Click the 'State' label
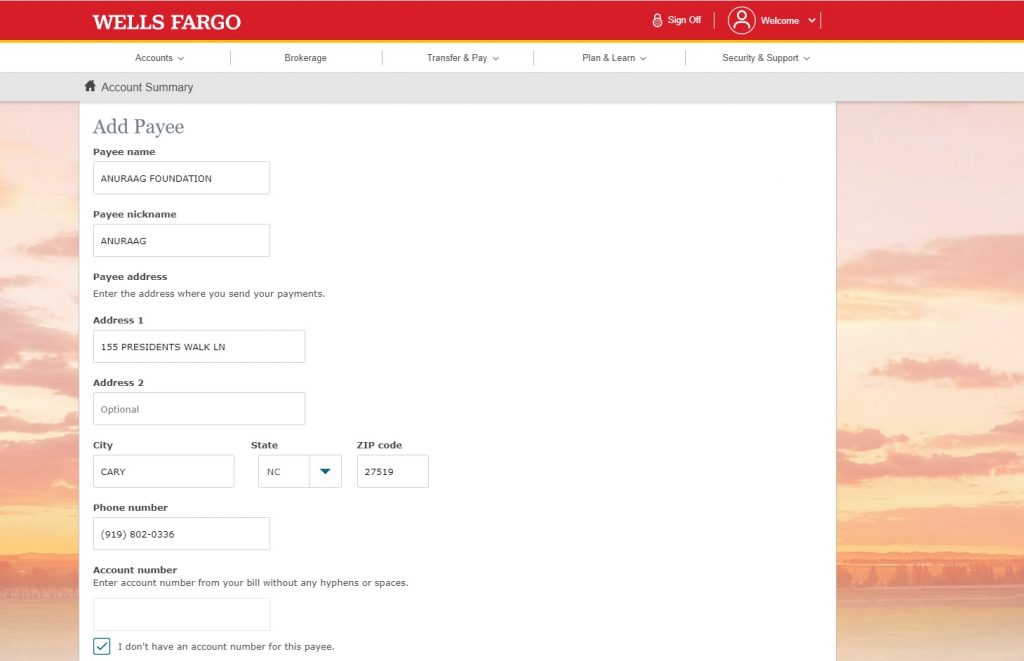The width and height of the screenshot is (1024, 661). coord(264,445)
